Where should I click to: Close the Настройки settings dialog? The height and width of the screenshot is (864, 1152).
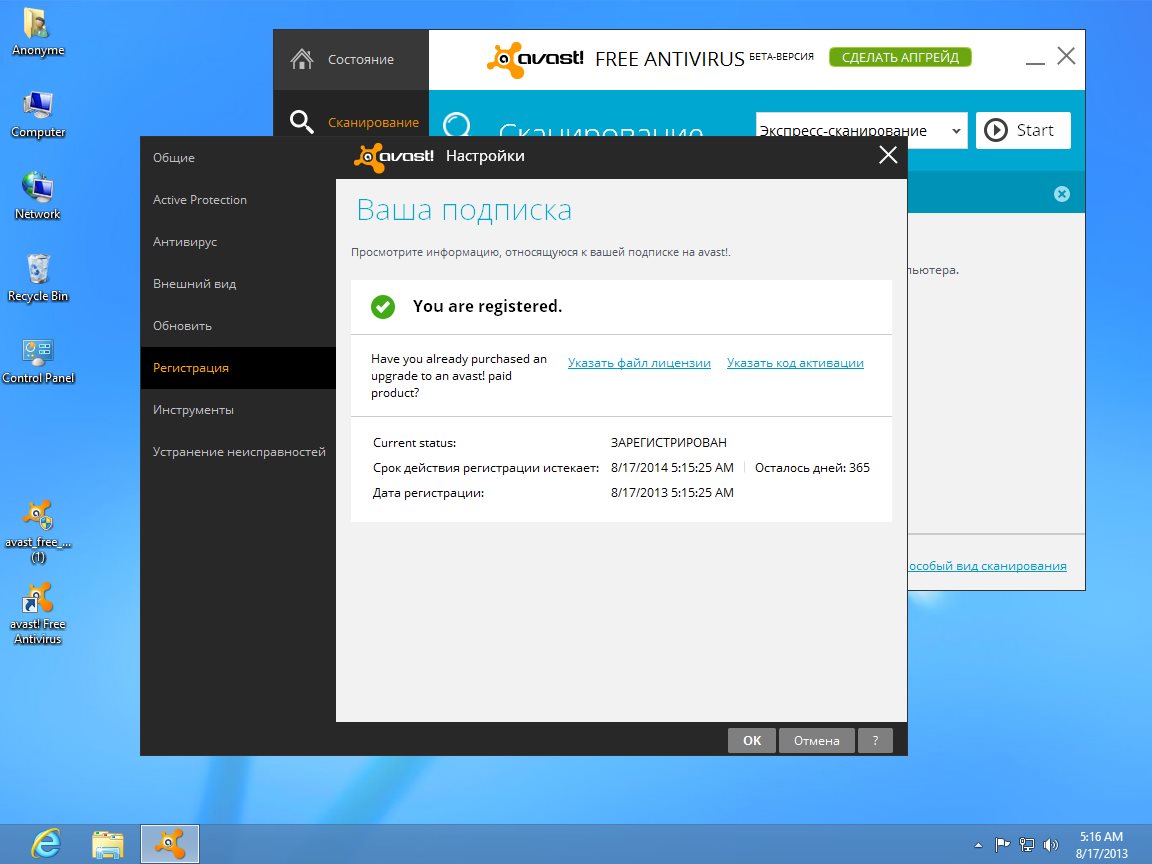pyautogui.click(x=888, y=155)
